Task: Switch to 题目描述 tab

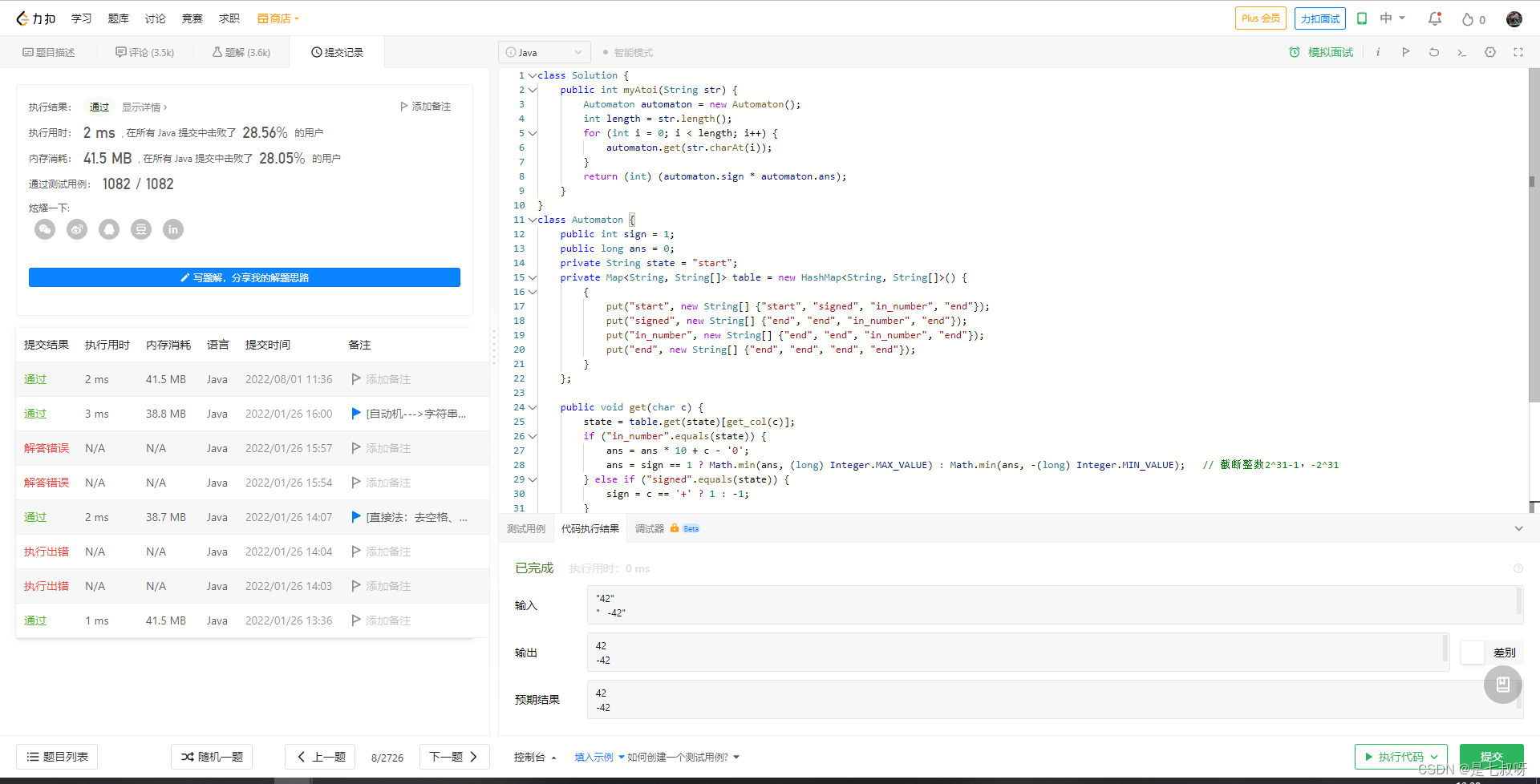Action: click(x=49, y=52)
